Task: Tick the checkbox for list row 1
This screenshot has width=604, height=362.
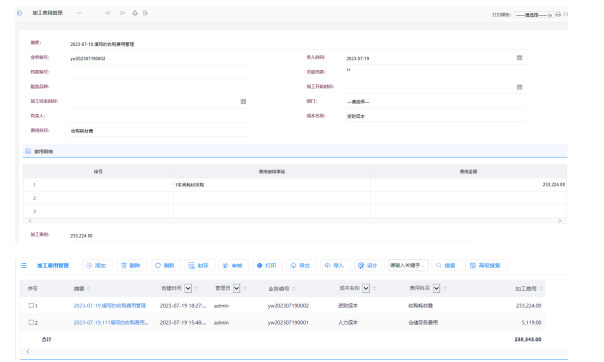Action: [31, 305]
